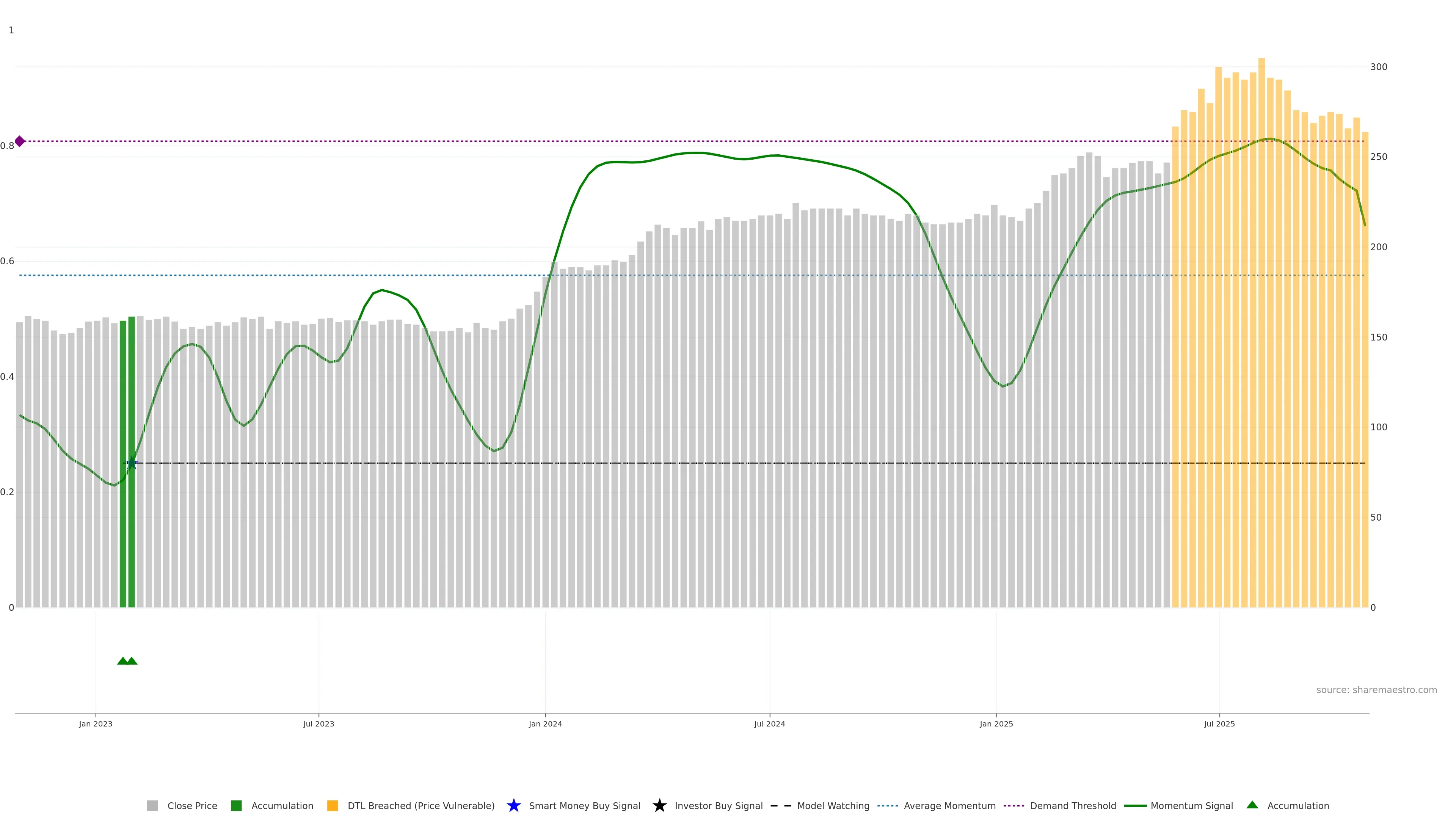This screenshot has width=1456, height=819.
Task: Click the green Accumulation square legend icon
Action: pos(236,805)
